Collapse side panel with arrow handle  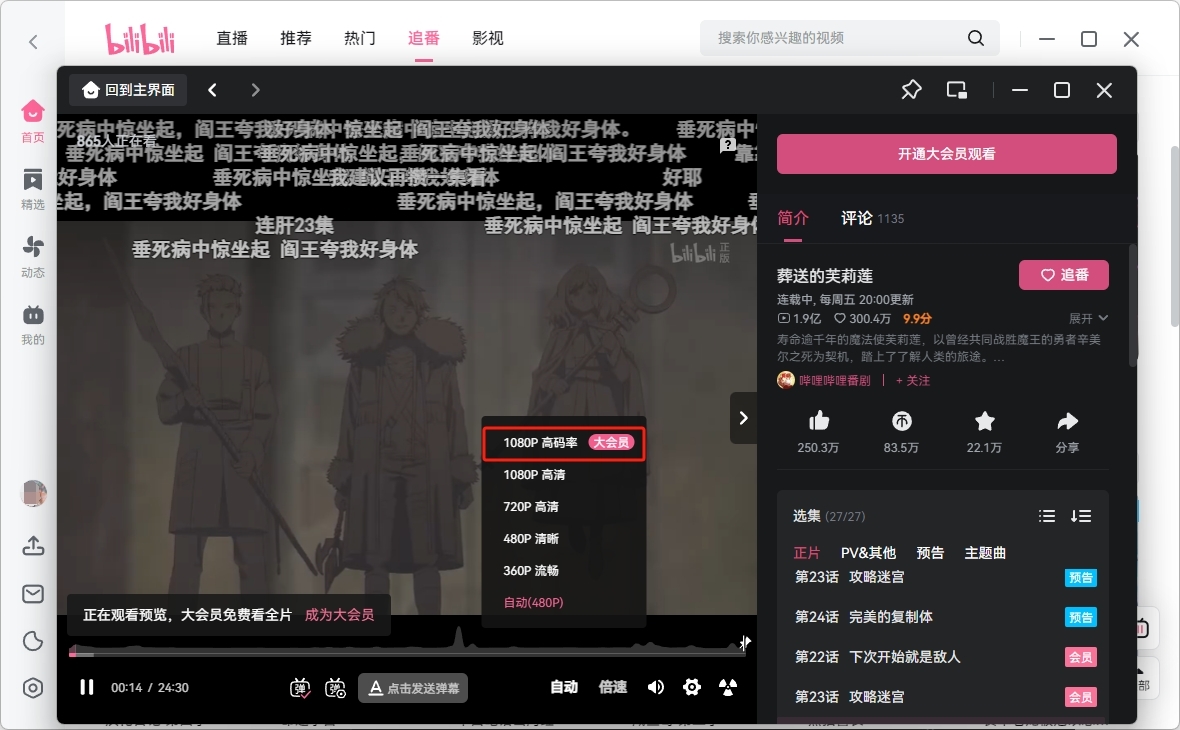[744, 418]
